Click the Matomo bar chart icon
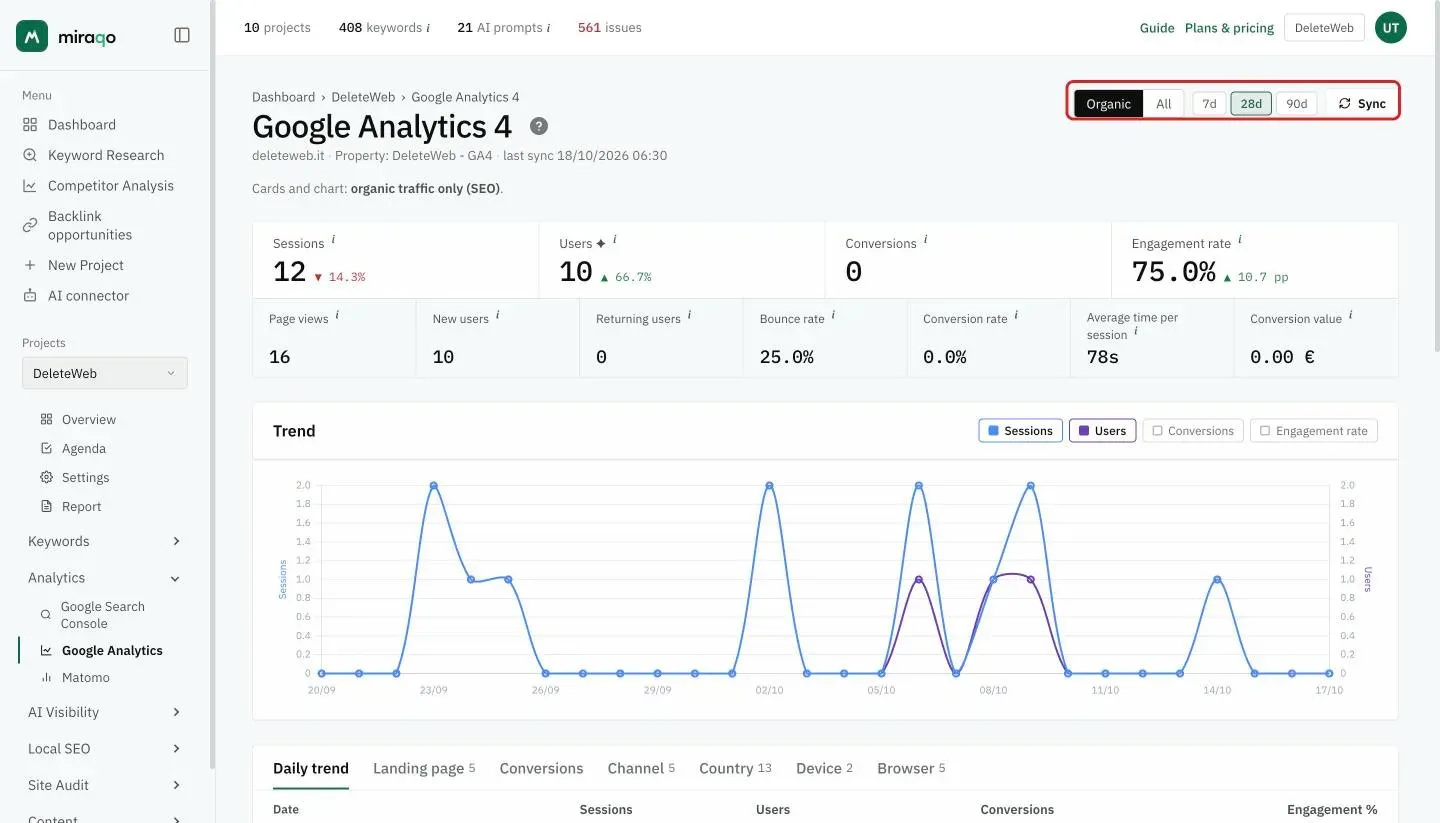 coord(46,678)
